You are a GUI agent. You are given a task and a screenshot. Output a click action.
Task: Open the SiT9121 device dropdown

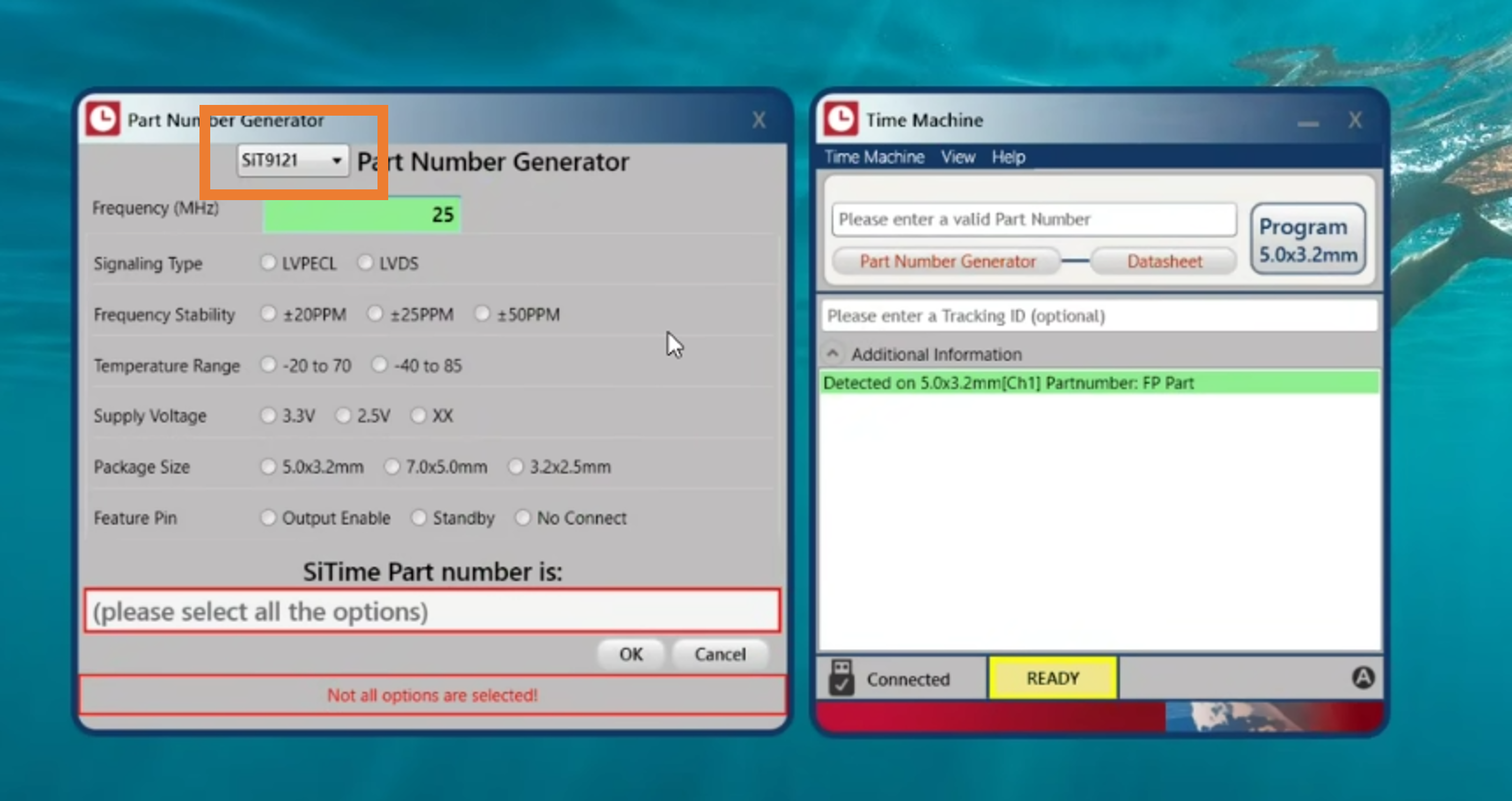point(292,160)
